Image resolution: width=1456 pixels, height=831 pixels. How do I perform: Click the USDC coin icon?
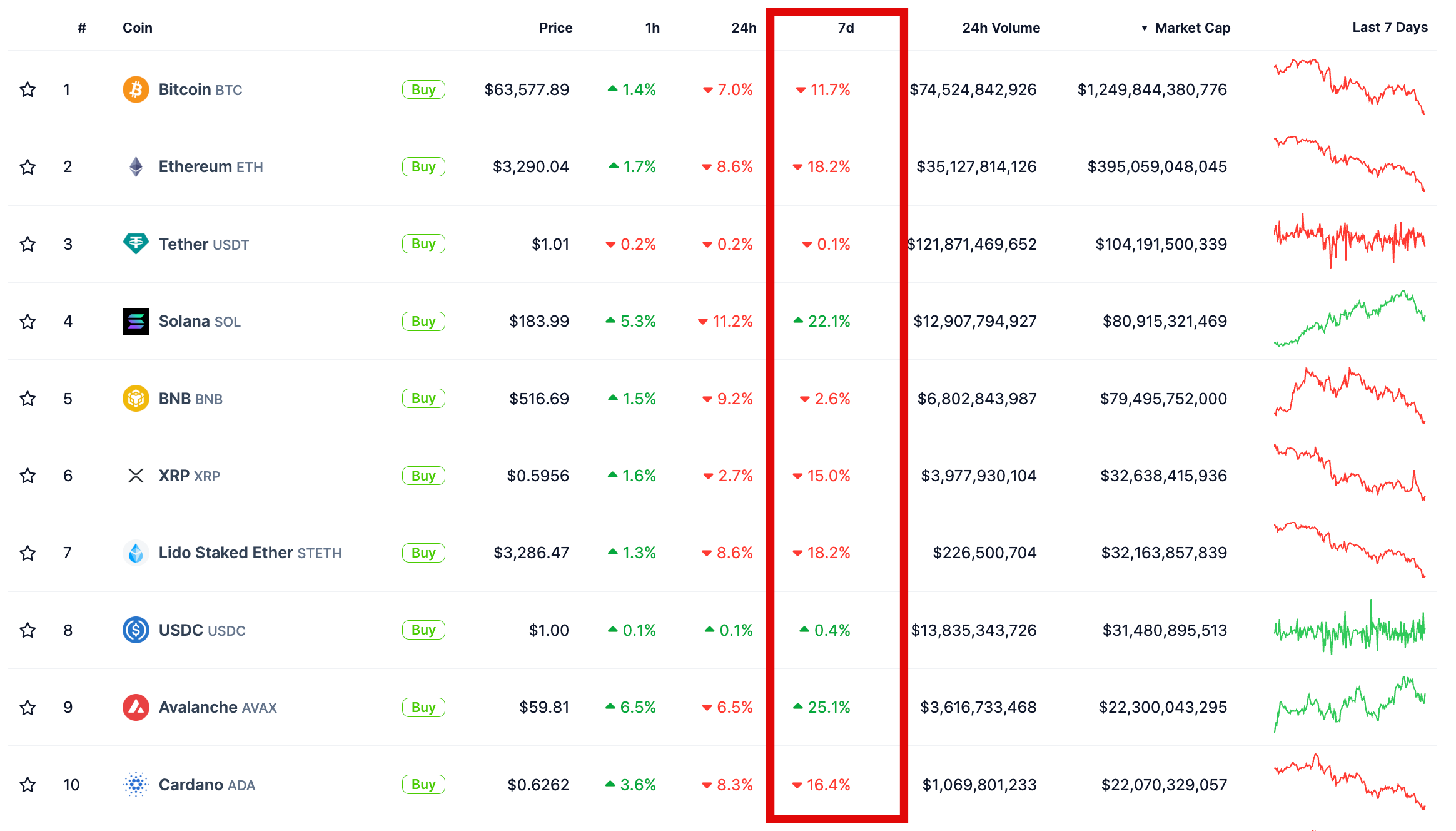[x=136, y=630]
